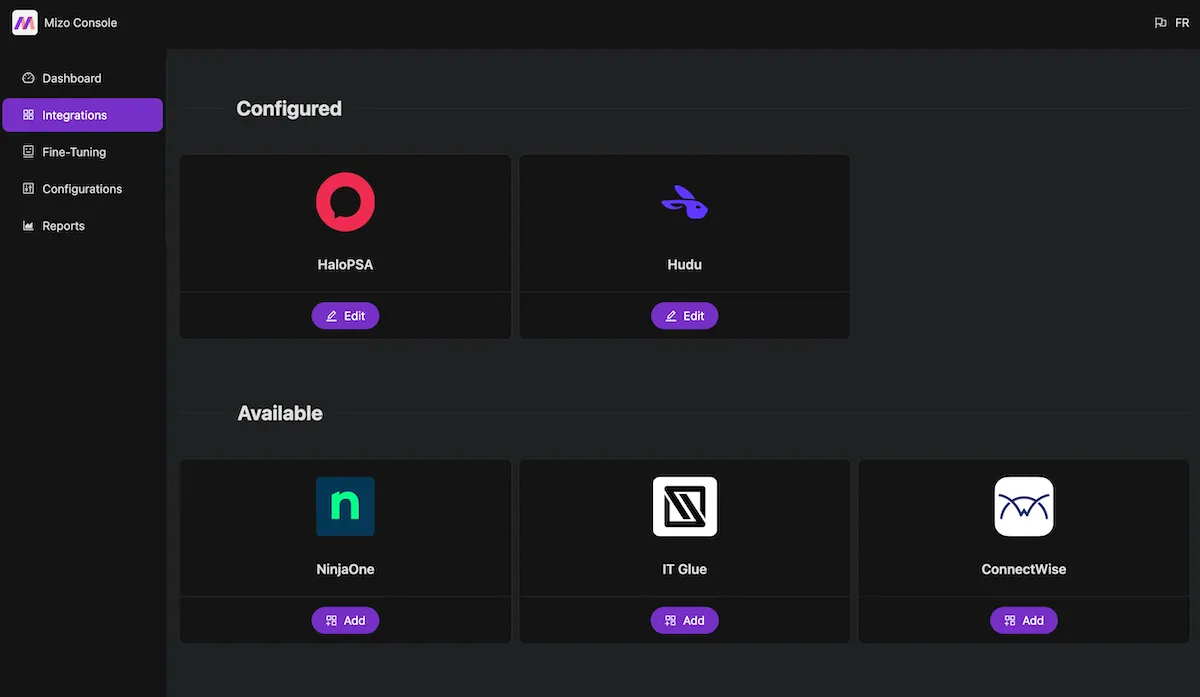This screenshot has height=697, width=1200.
Task: Click the Mizo Console title text
Action: [x=81, y=23]
